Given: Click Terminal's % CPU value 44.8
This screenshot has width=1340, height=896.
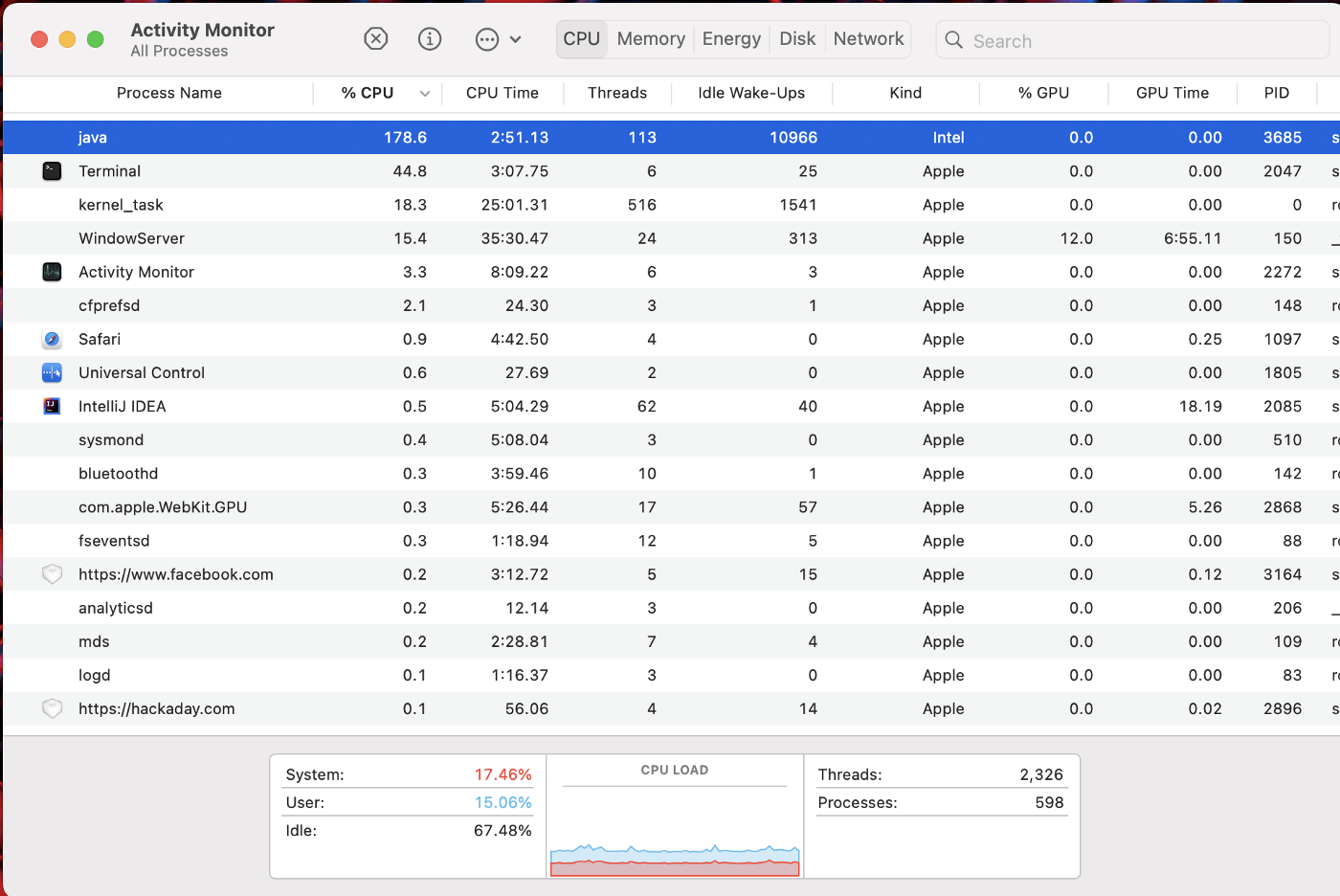Looking at the screenshot, I should tap(410, 171).
